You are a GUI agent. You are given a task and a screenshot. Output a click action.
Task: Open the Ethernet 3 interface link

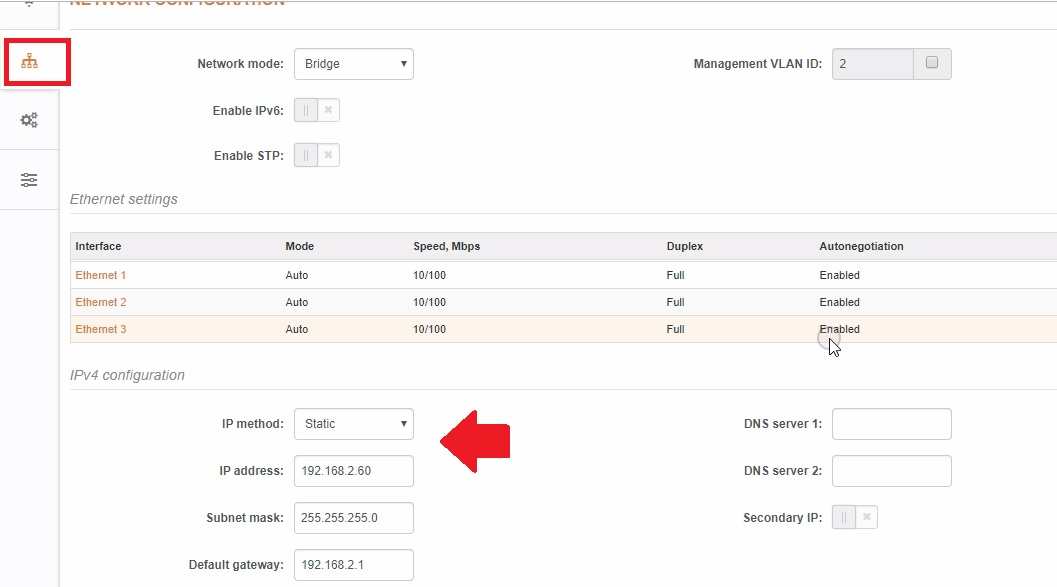(x=100, y=329)
